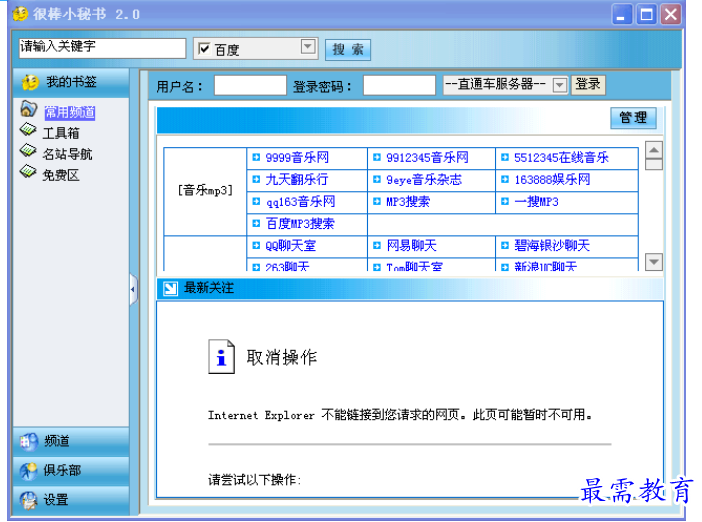
Task: Open the 9eye音乐杂志 link
Action: click(x=424, y=180)
